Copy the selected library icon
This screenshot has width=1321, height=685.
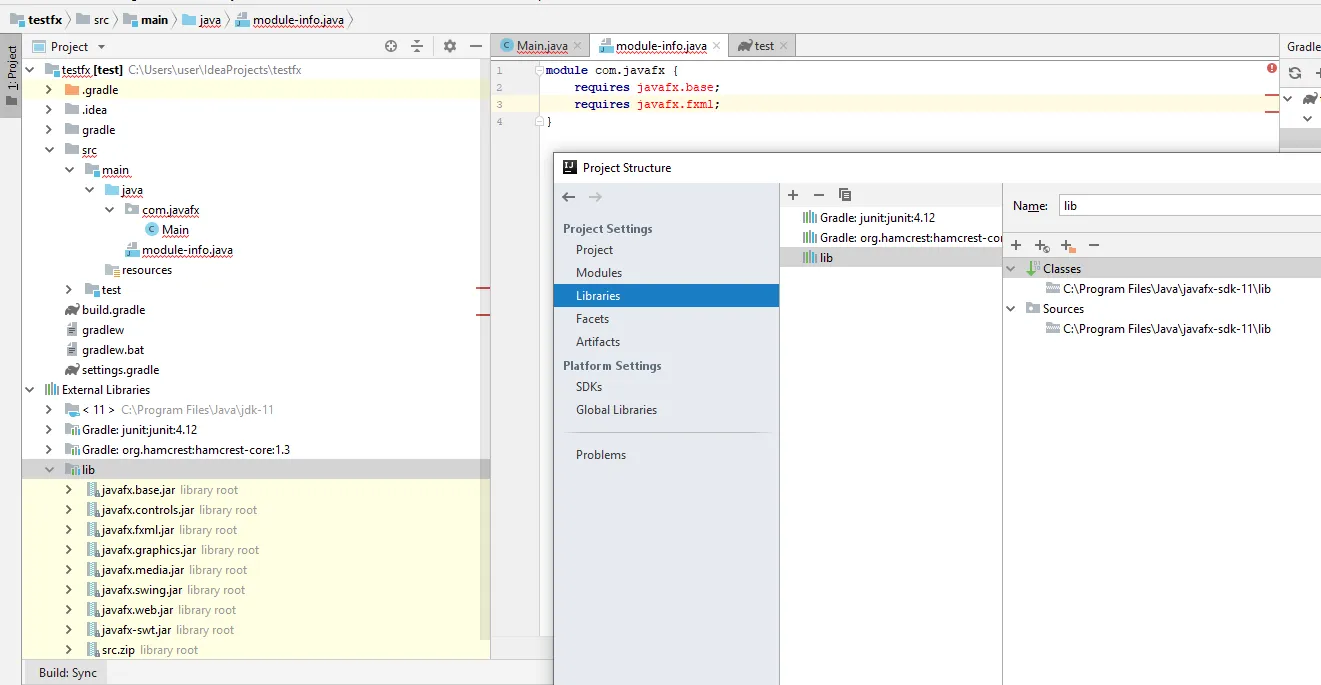click(x=845, y=195)
